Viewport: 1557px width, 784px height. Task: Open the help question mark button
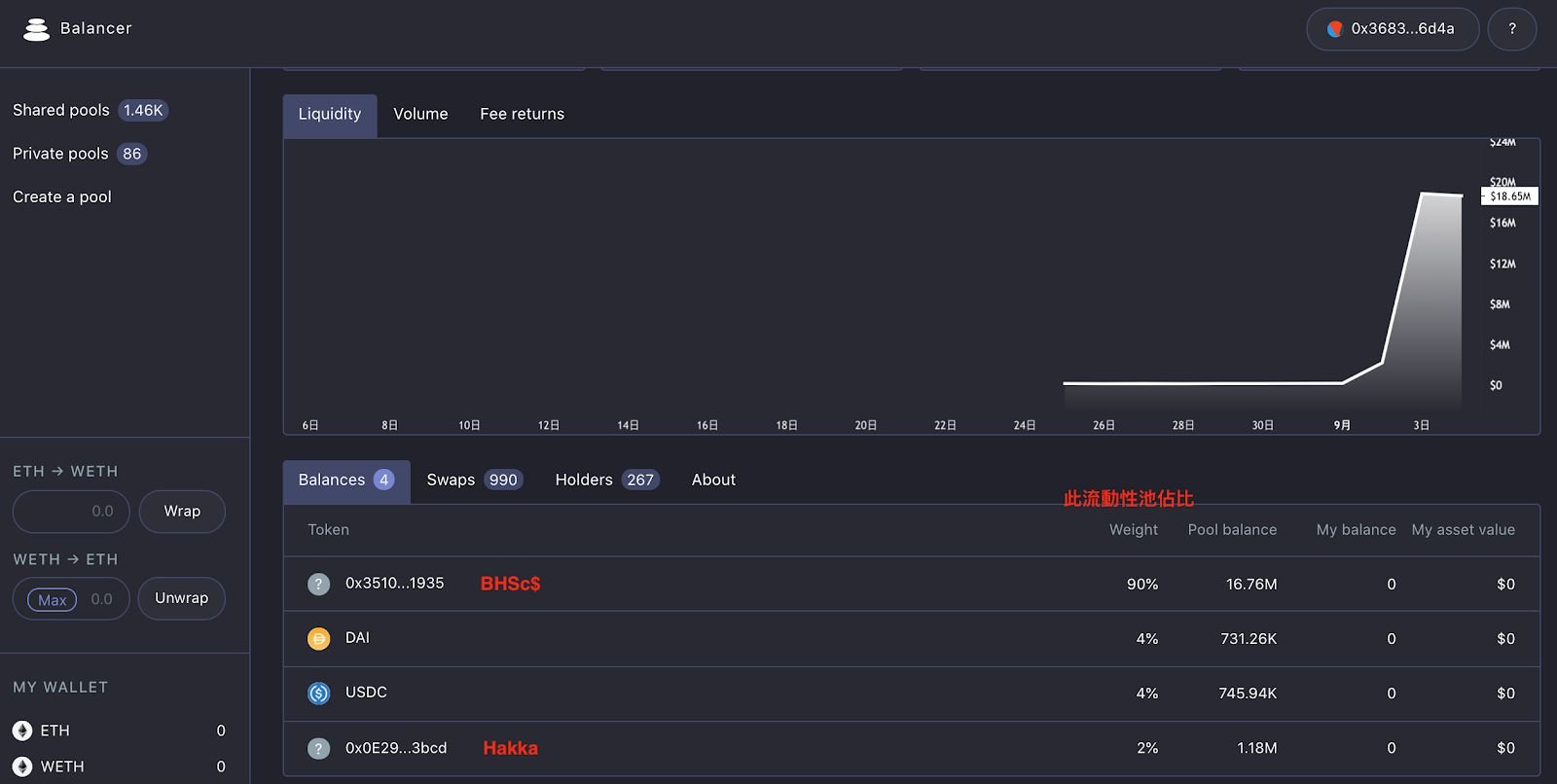[x=1512, y=29]
